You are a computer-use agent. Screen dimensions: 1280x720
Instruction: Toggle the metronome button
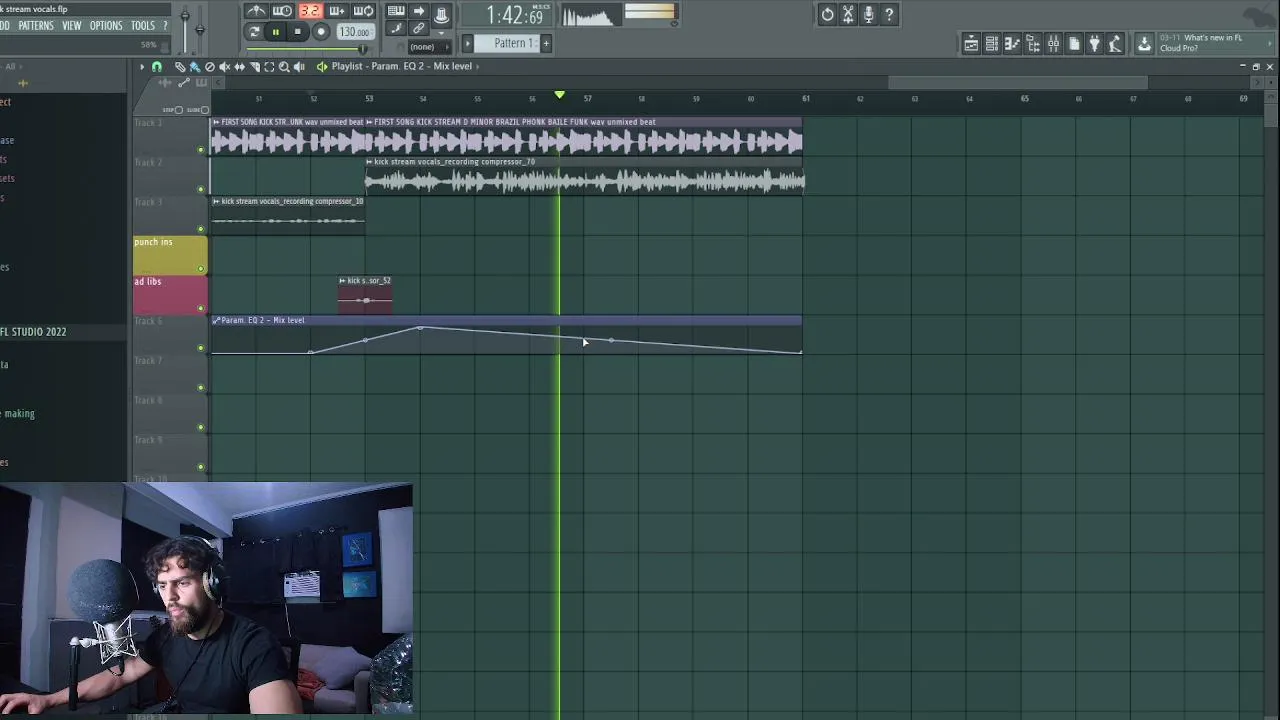[256, 11]
